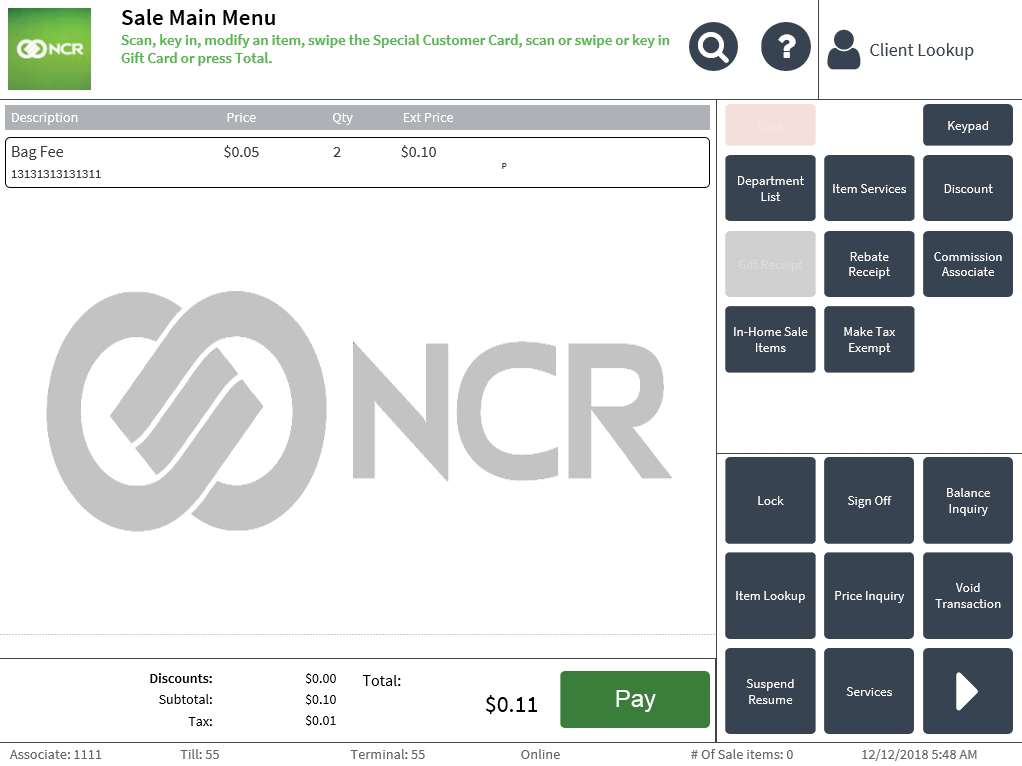Apply a Discount
This screenshot has height=766, width=1022.
pyautogui.click(x=967, y=188)
